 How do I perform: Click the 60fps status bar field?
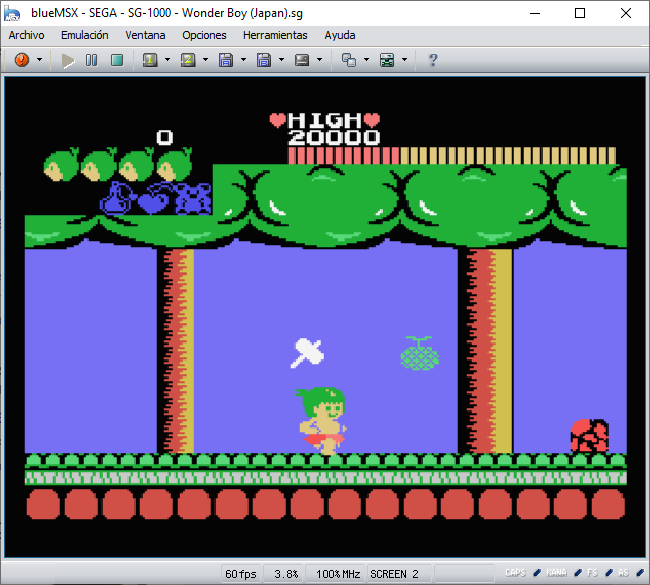click(241, 574)
